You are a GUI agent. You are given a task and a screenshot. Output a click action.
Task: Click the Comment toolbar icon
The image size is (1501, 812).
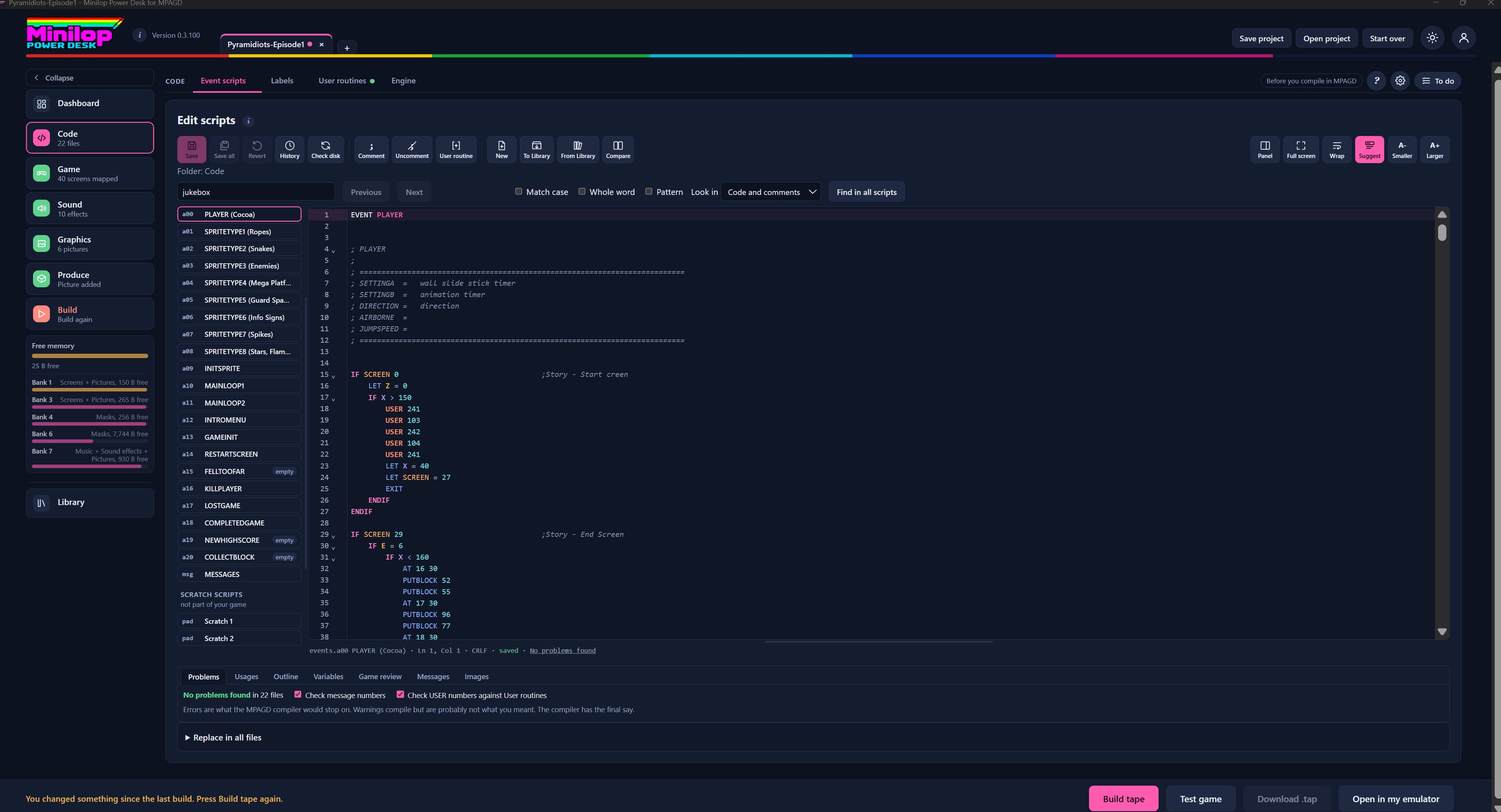coord(371,149)
